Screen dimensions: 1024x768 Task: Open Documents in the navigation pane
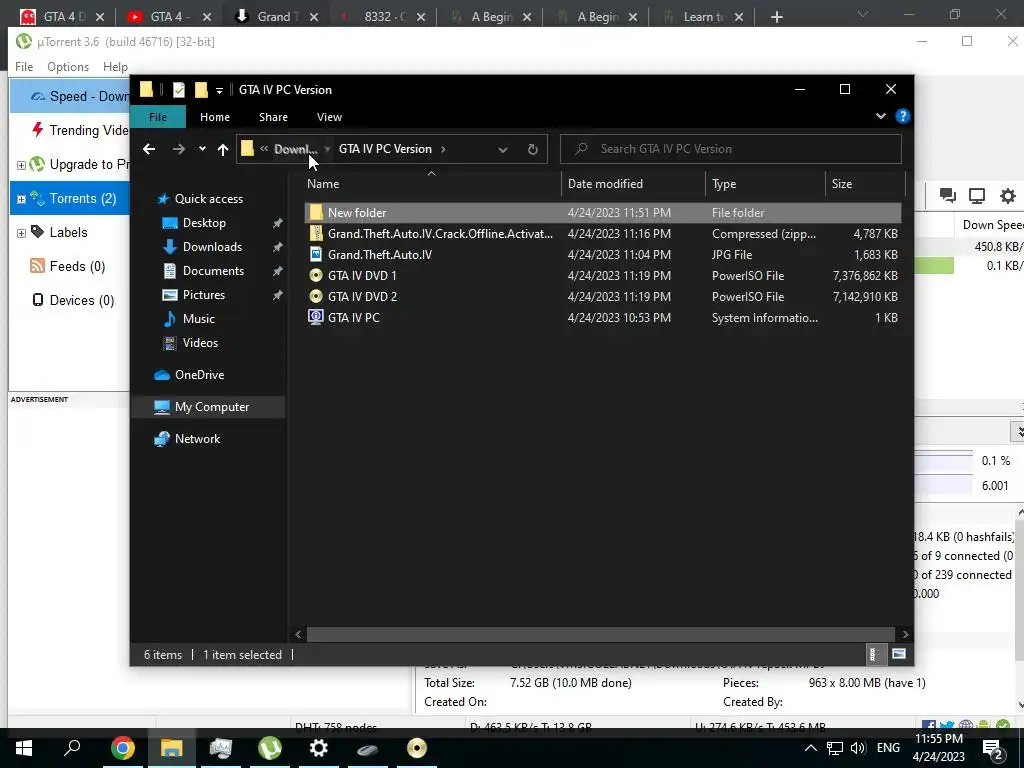tap(213, 270)
